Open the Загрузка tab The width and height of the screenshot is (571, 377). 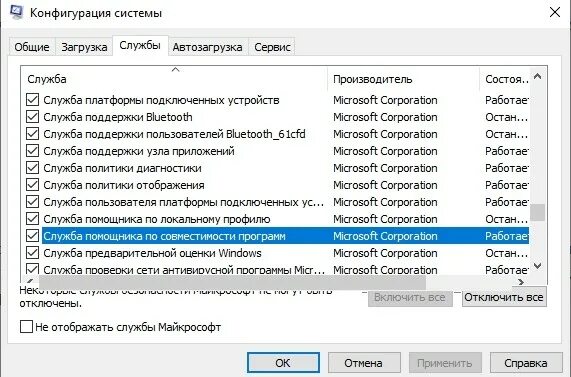[84, 47]
